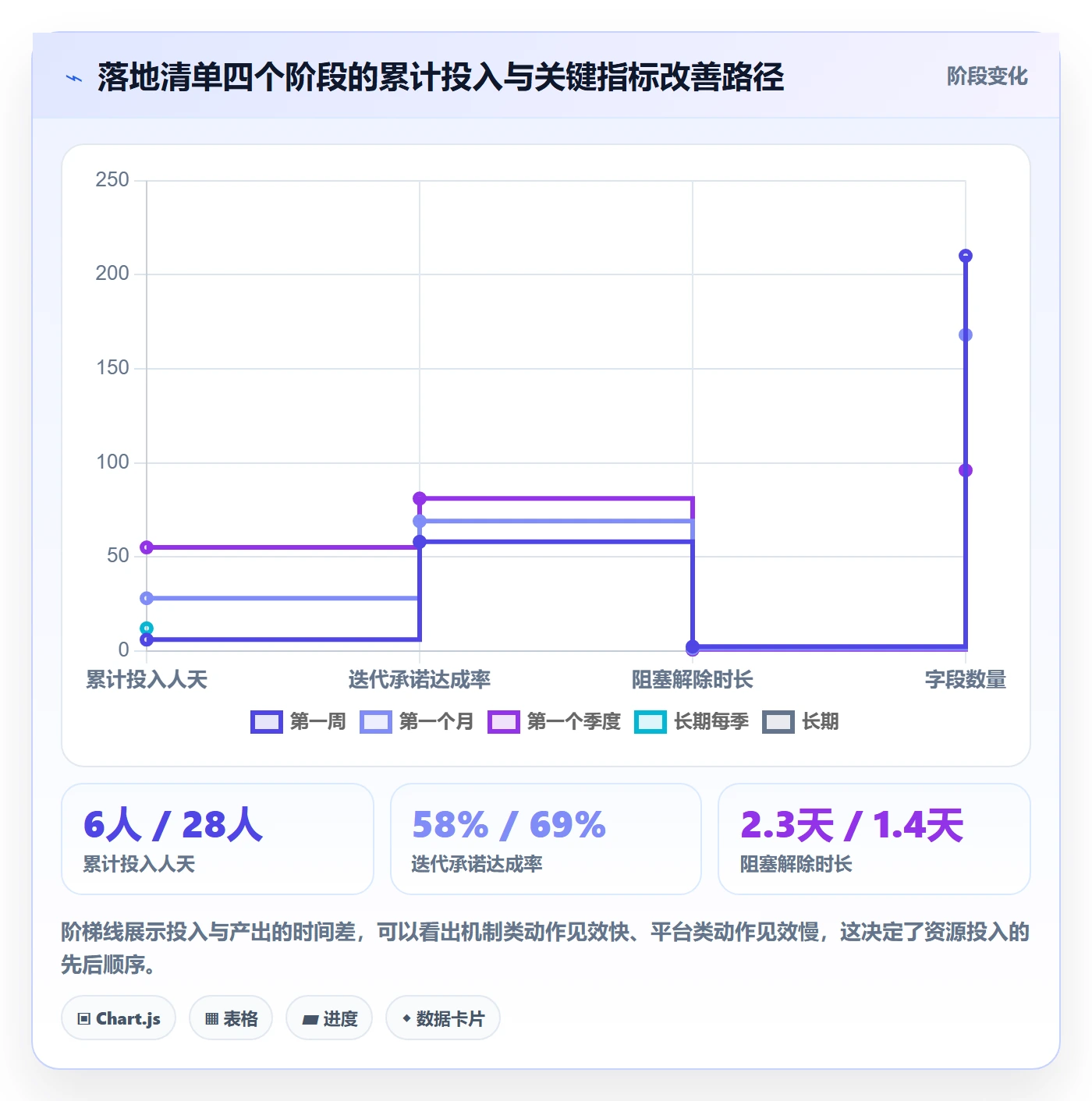Click the 阻塞解除时长 x-axis label
Screen dimensions: 1092x1101
point(693,680)
